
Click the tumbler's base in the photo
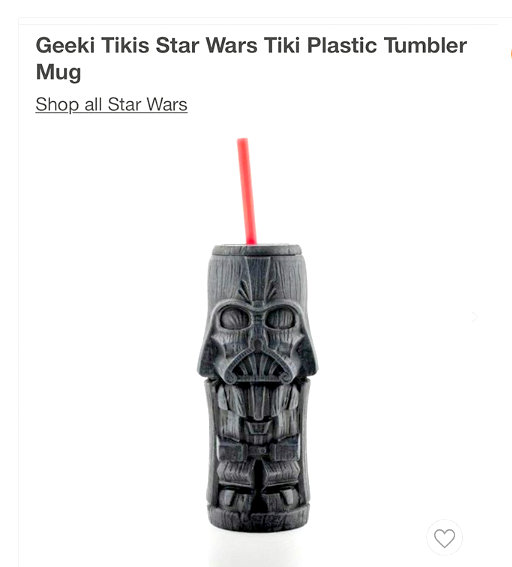(258, 519)
